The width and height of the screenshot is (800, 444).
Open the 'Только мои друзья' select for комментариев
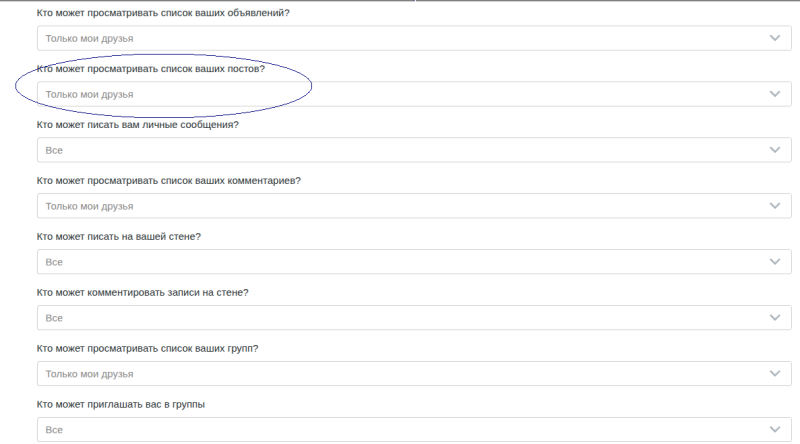point(400,206)
